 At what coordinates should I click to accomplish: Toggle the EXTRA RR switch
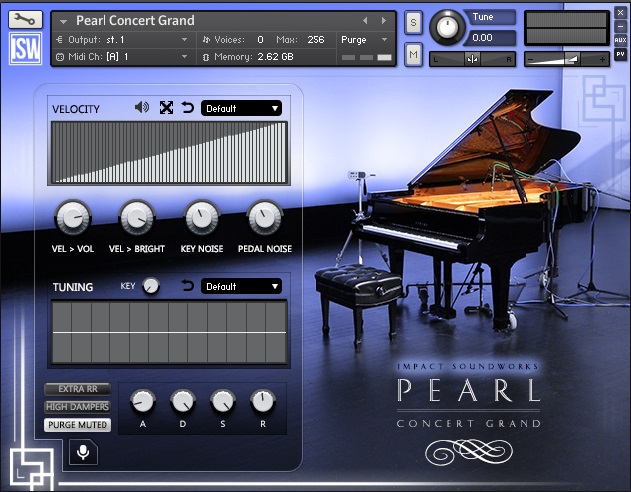[77, 389]
